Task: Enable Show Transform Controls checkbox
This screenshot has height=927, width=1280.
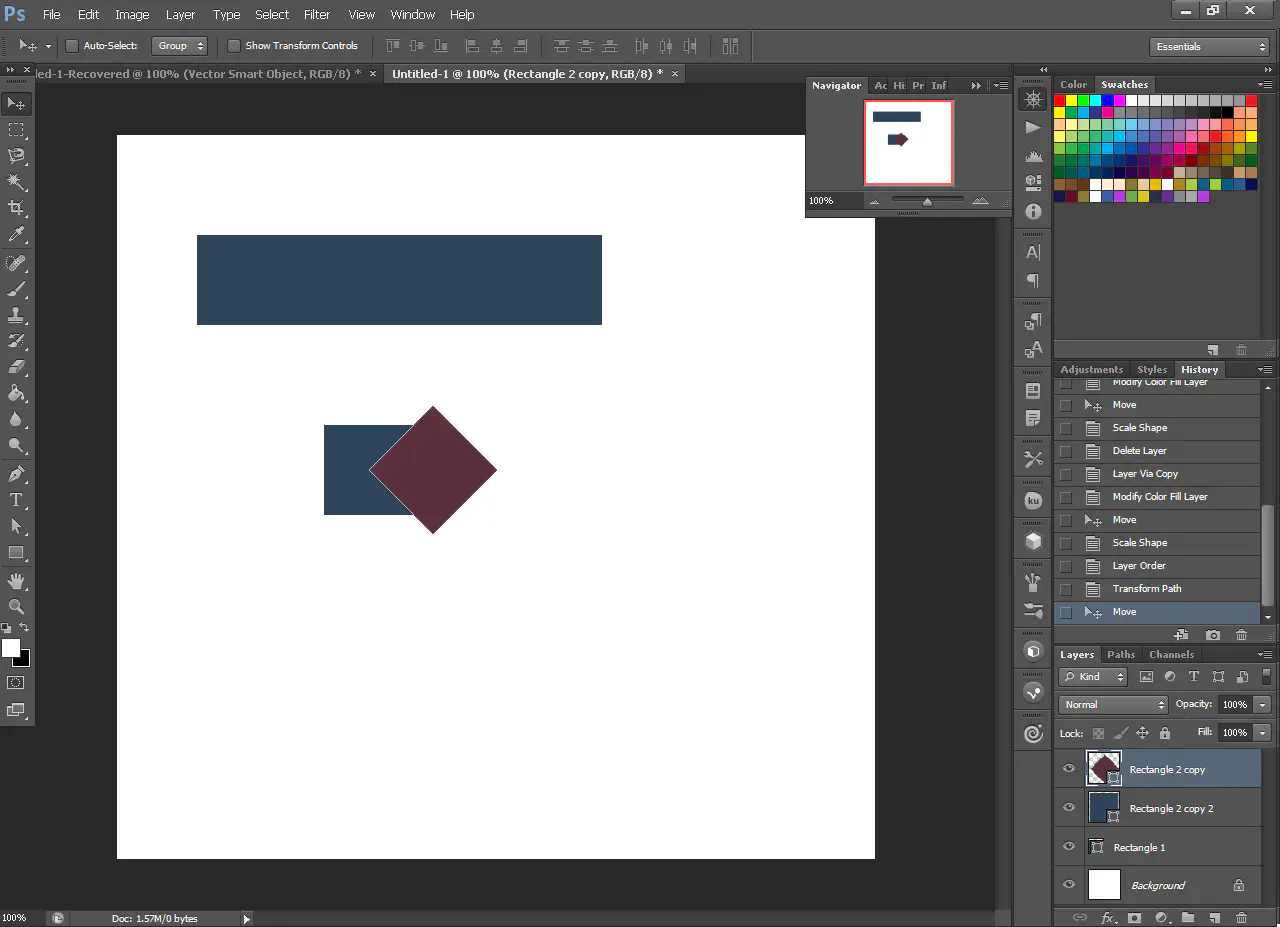Action: pyautogui.click(x=234, y=46)
